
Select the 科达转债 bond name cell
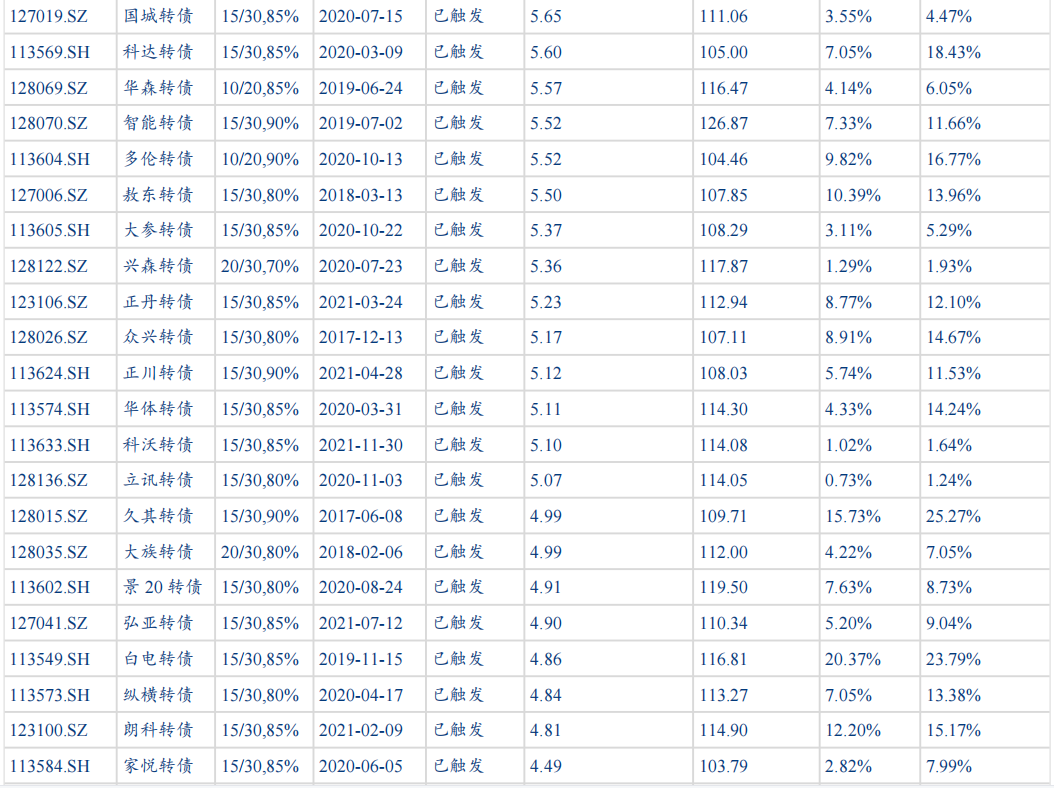(158, 52)
